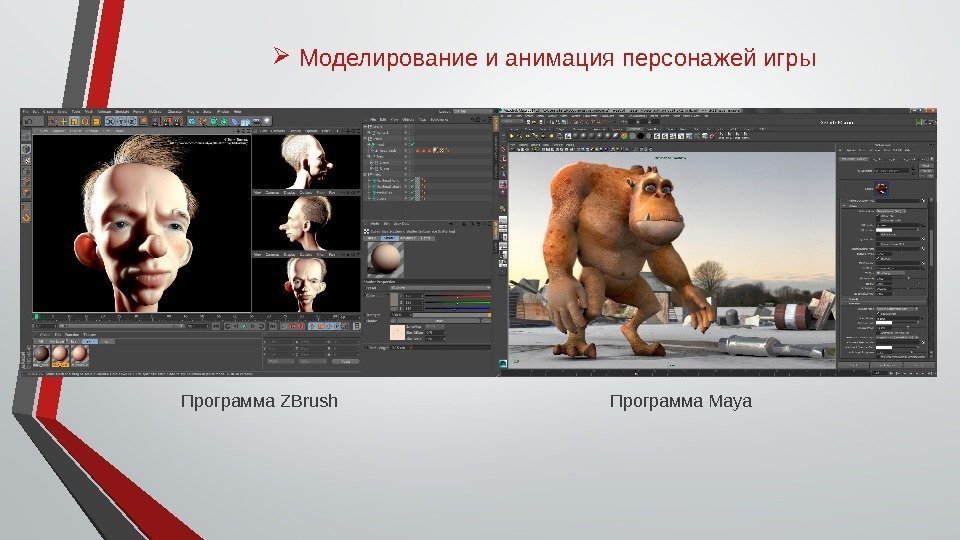Click the large skin material preview sphere
This screenshot has width=960, height=540.
click(386, 260)
